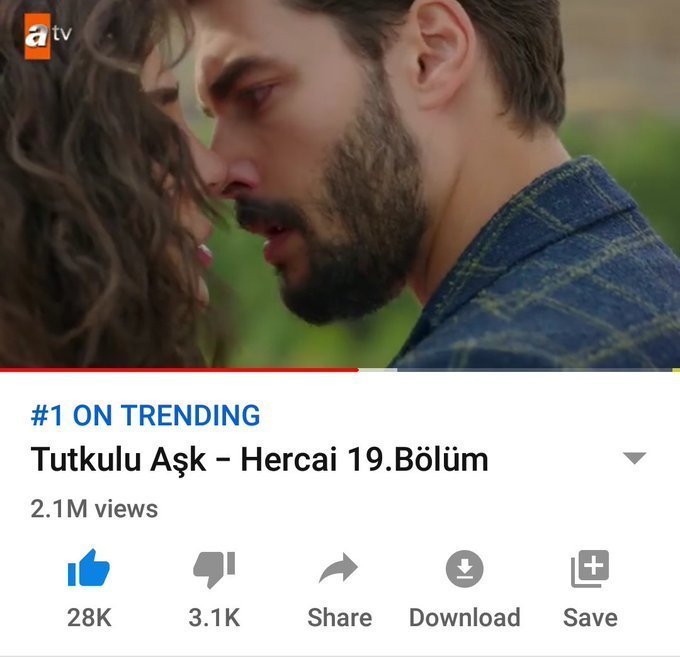Seek to the unplayed part of progress bar
This screenshot has height=657, width=680.
(x=533, y=370)
